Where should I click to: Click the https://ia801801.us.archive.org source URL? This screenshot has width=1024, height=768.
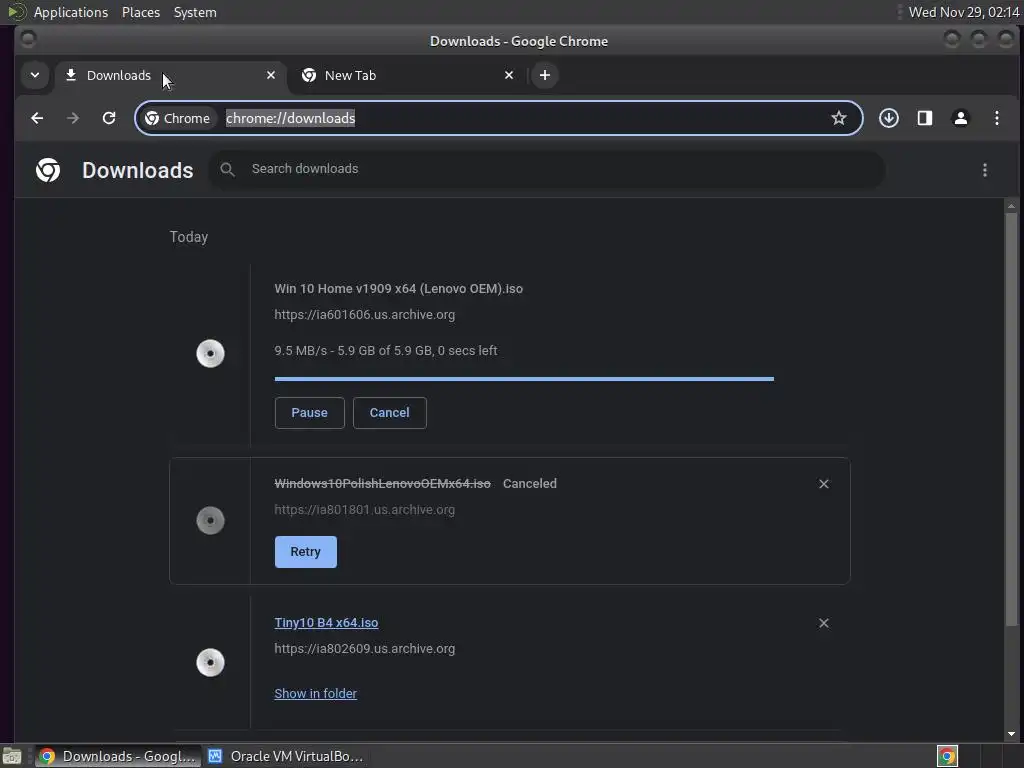click(x=364, y=509)
